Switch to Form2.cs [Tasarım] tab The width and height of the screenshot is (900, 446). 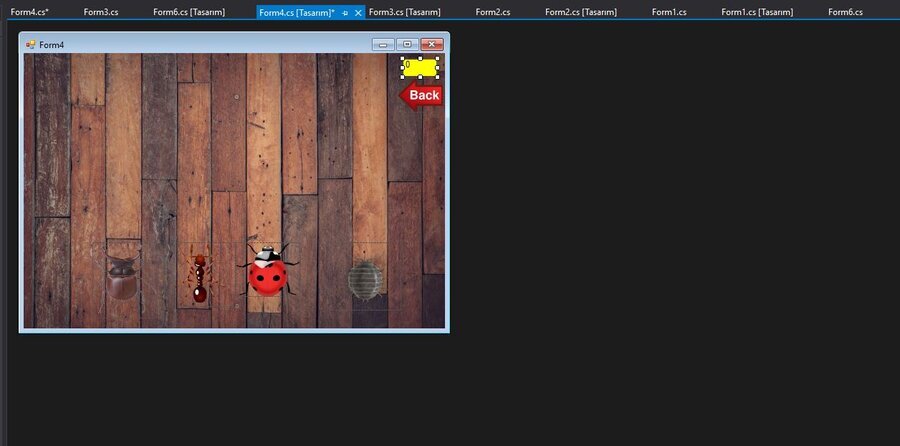[x=581, y=12]
